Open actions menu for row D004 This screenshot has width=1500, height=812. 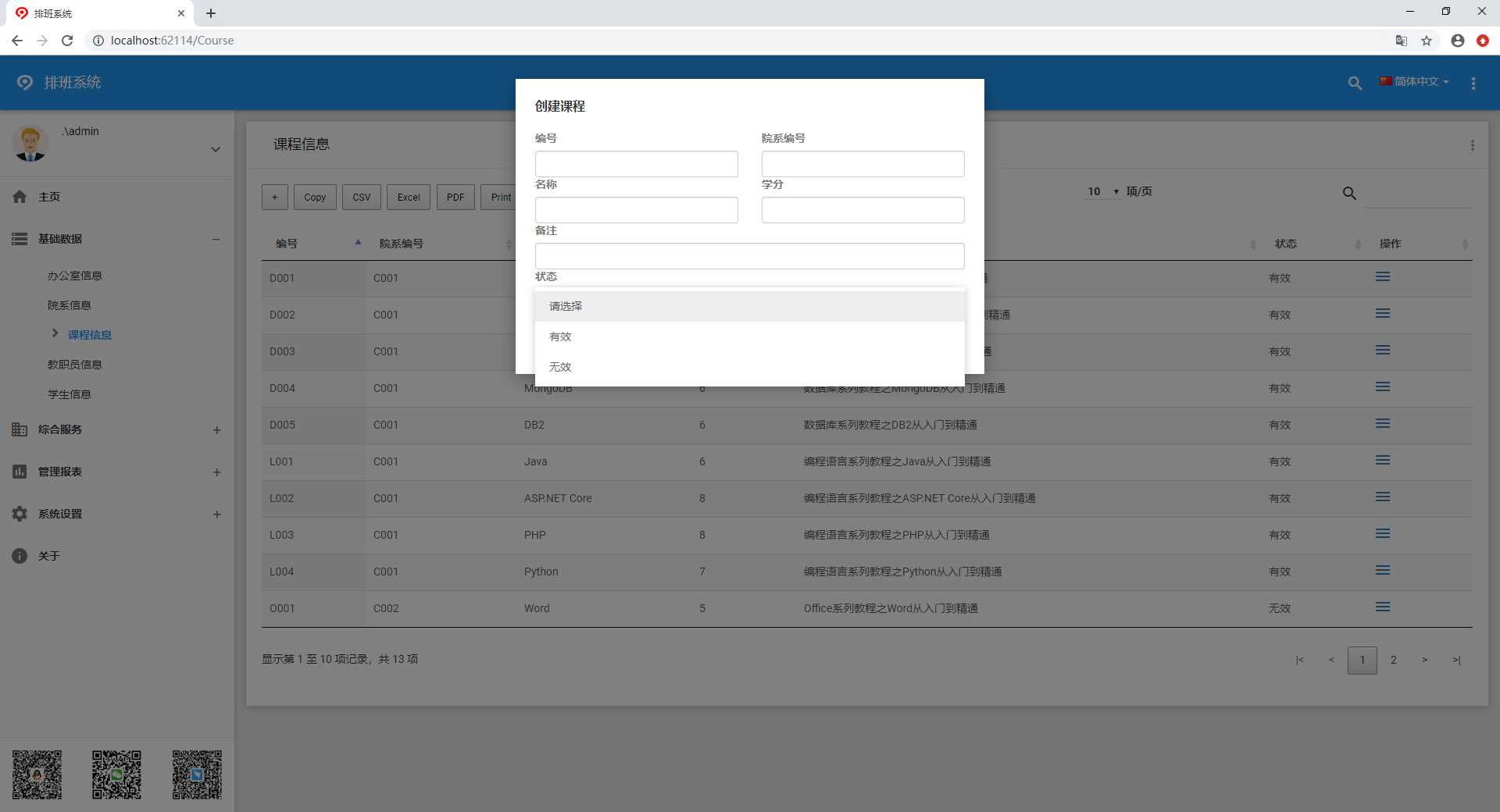coord(1383,386)
